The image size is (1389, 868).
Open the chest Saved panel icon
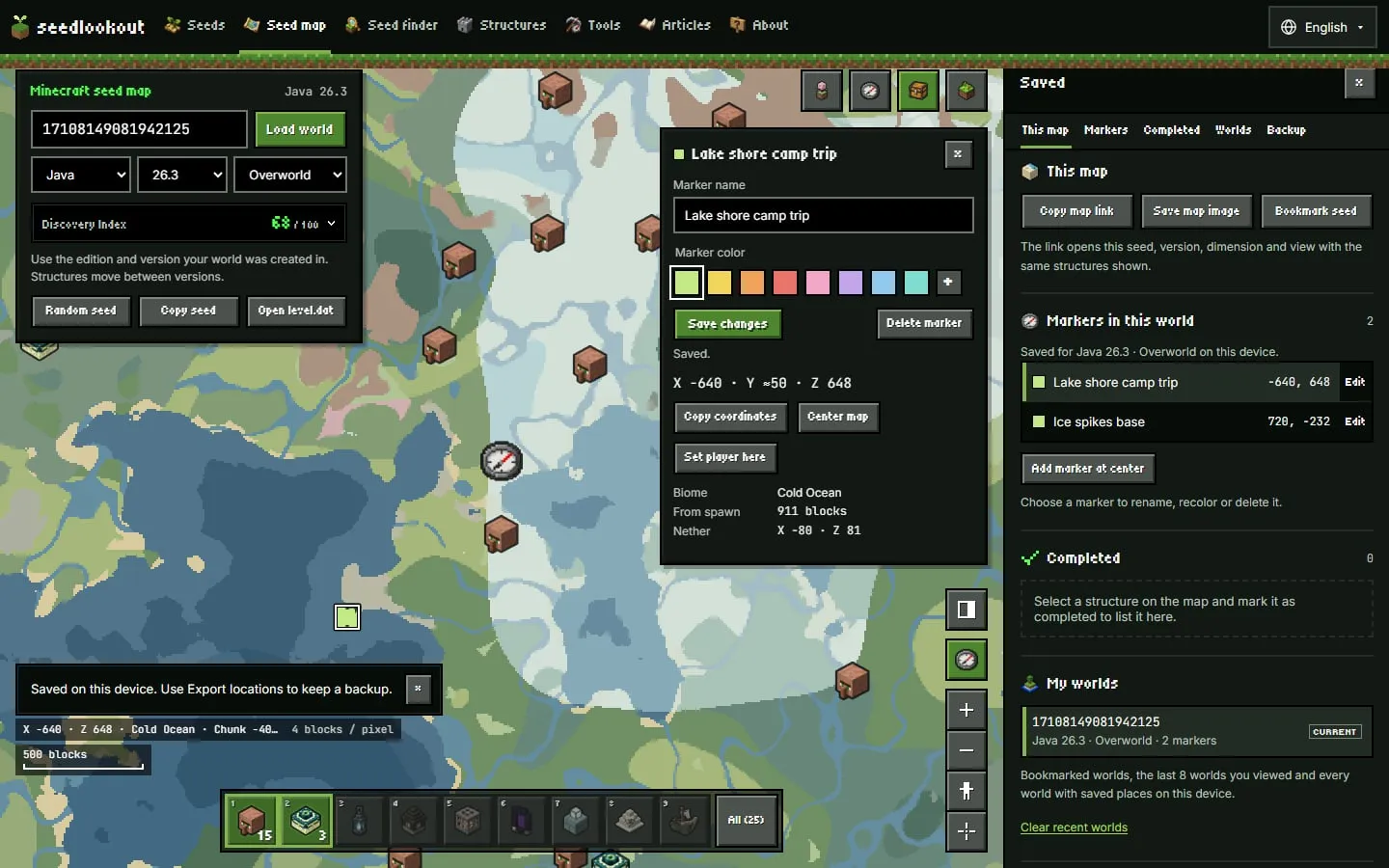click(x=918, y=92)
